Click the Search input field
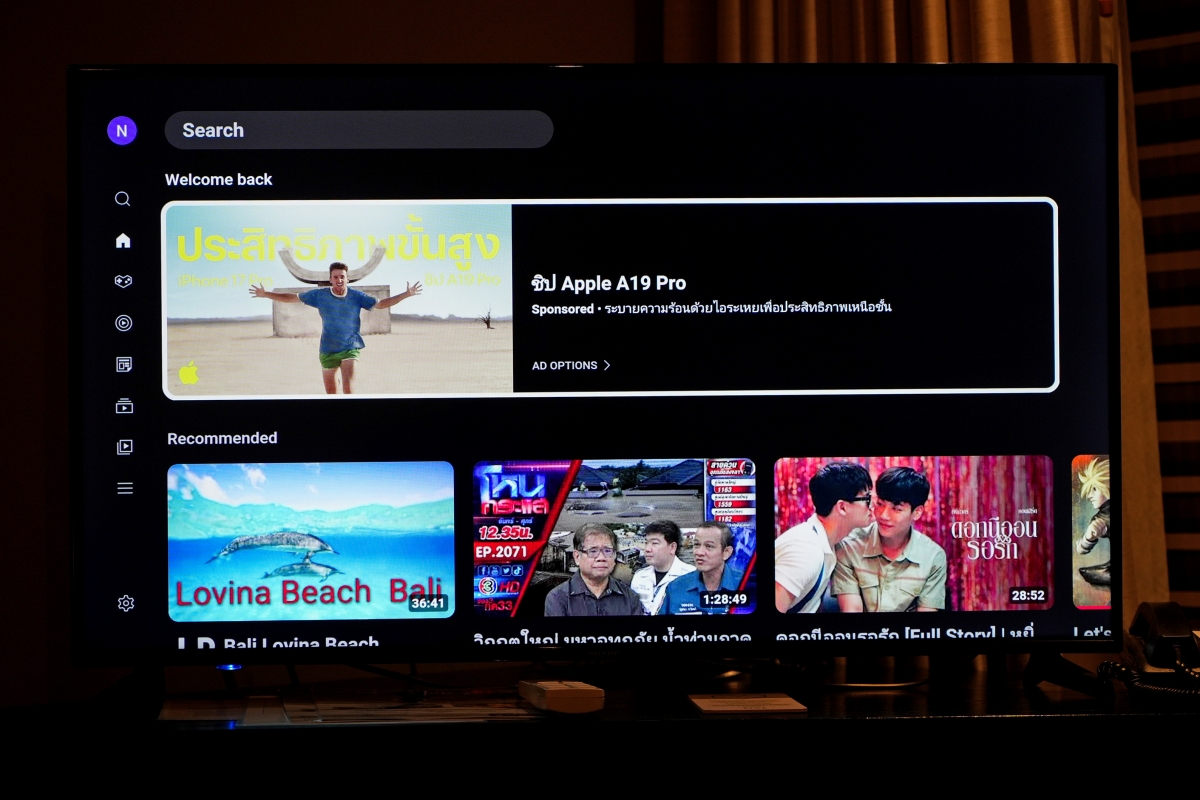 [358, 130]
